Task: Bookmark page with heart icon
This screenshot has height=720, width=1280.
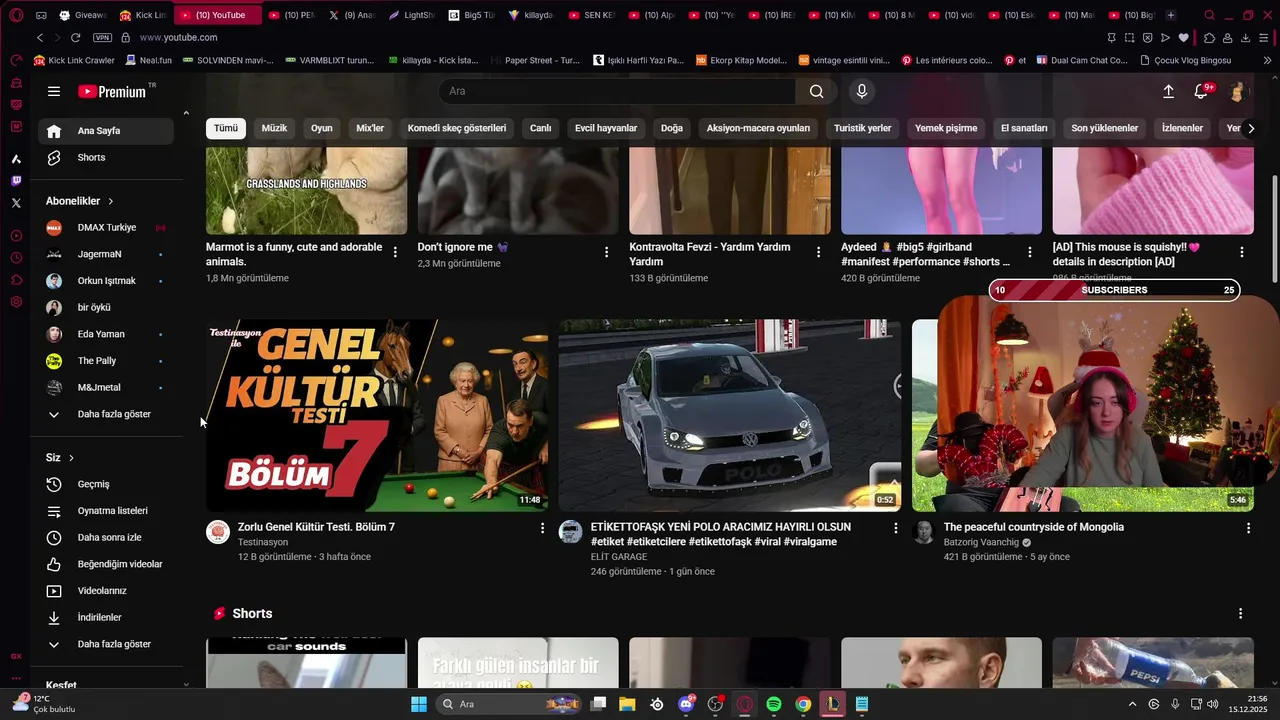Action: (x=1184, y=37)
